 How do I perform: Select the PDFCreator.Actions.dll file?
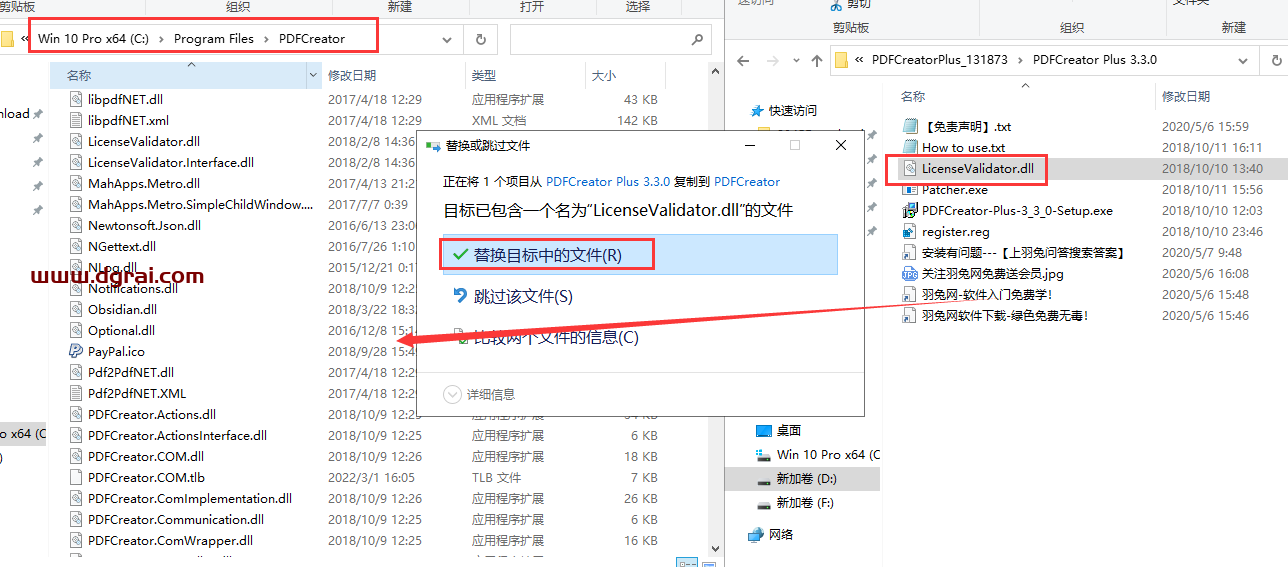tap(151, 414)
